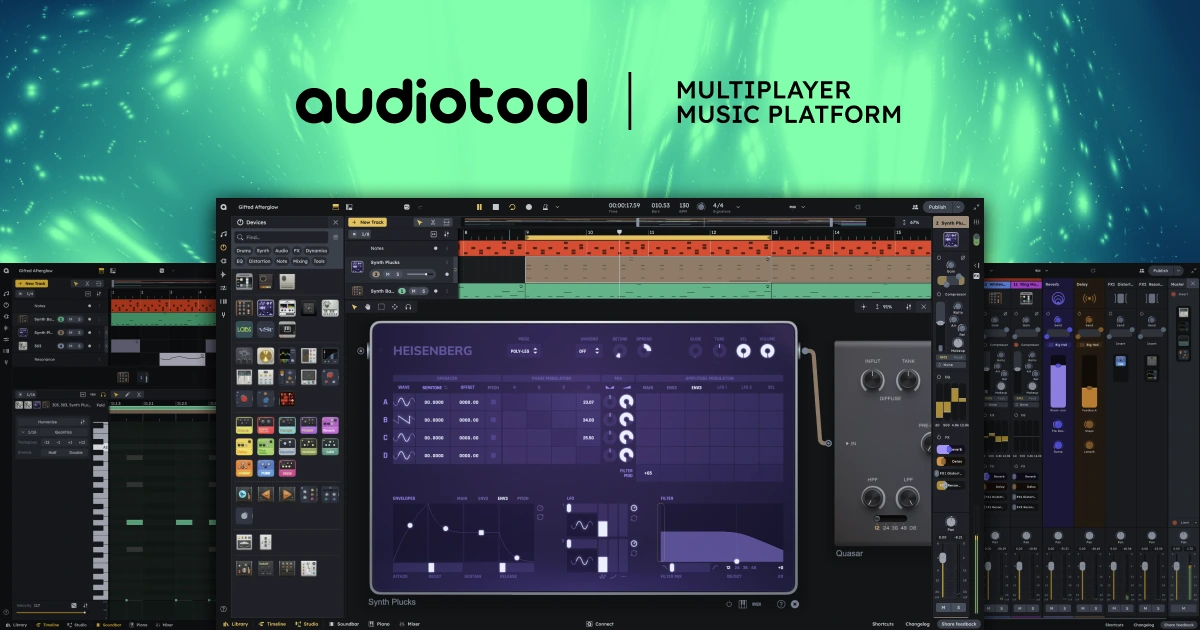Viewport: 1200px width, 630px height.
Task: Select the Devices power icon in sidebar
Action: (x=223, y=247)
